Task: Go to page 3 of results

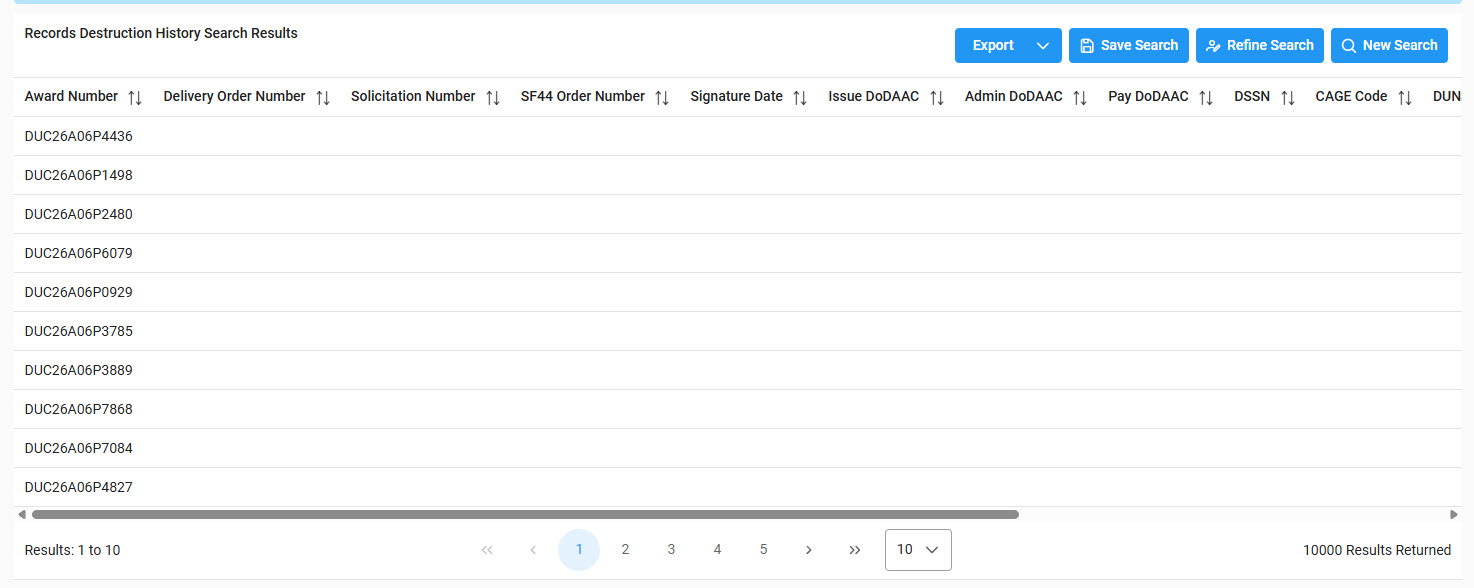Action: pyautogui.click(x=671, y=550)
